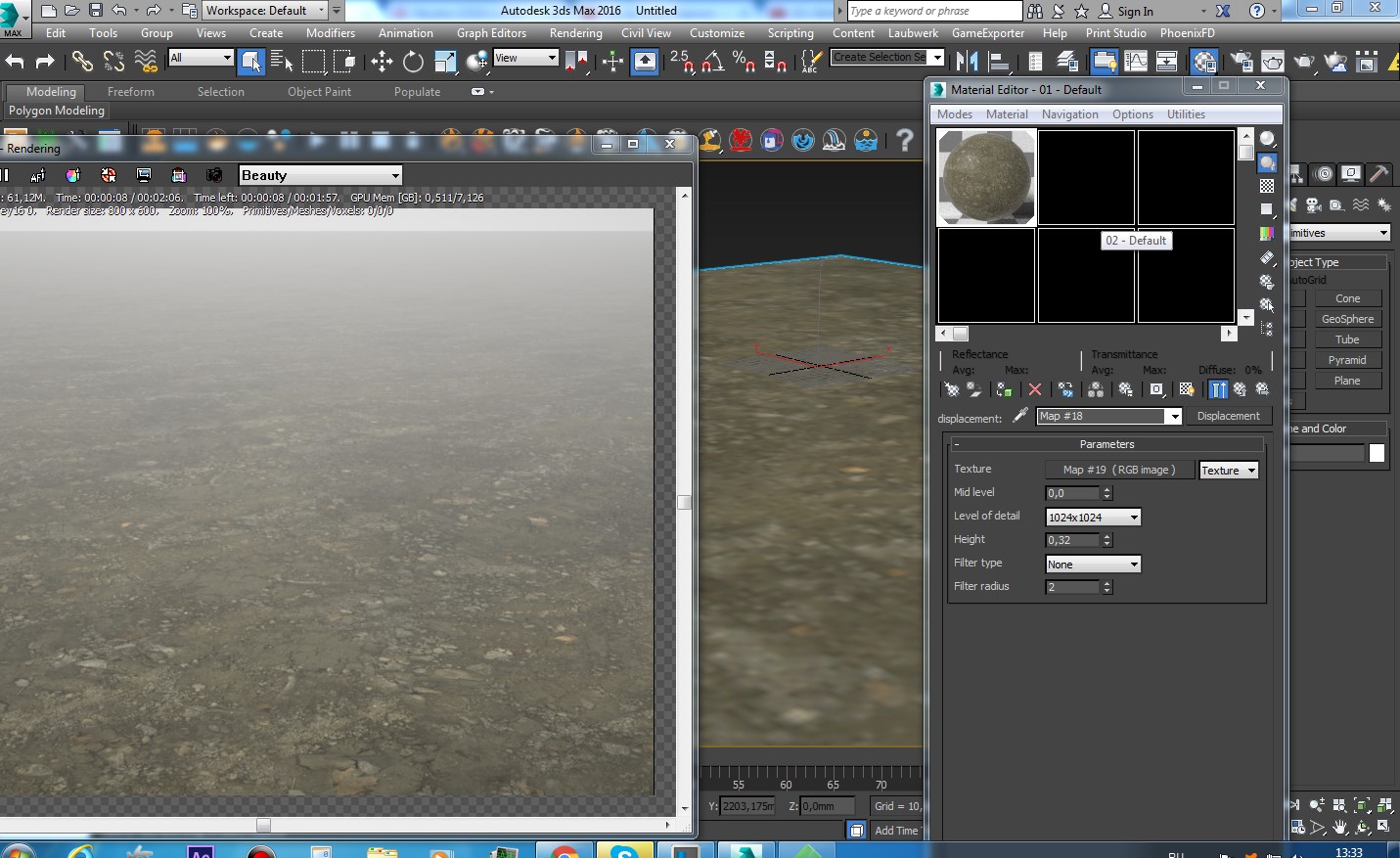Click the Select and Rotate tool
Screen dimensions: 1400x858
tap(413, 62)
